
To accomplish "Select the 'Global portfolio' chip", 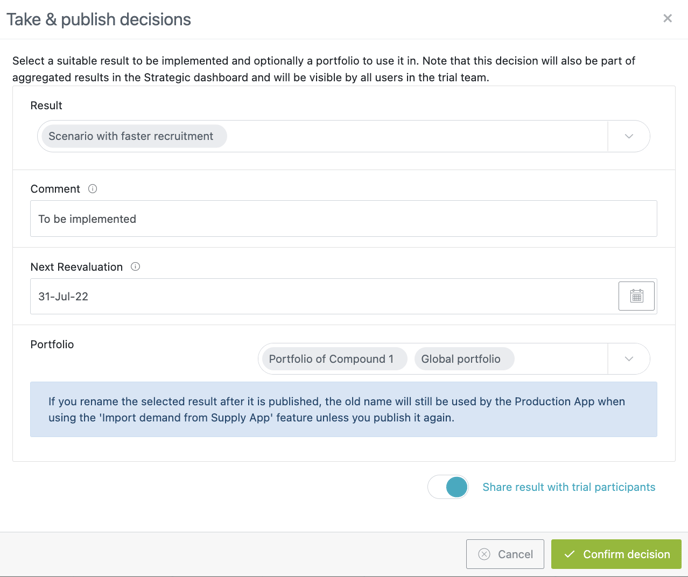I will click(x=461, y=359).
